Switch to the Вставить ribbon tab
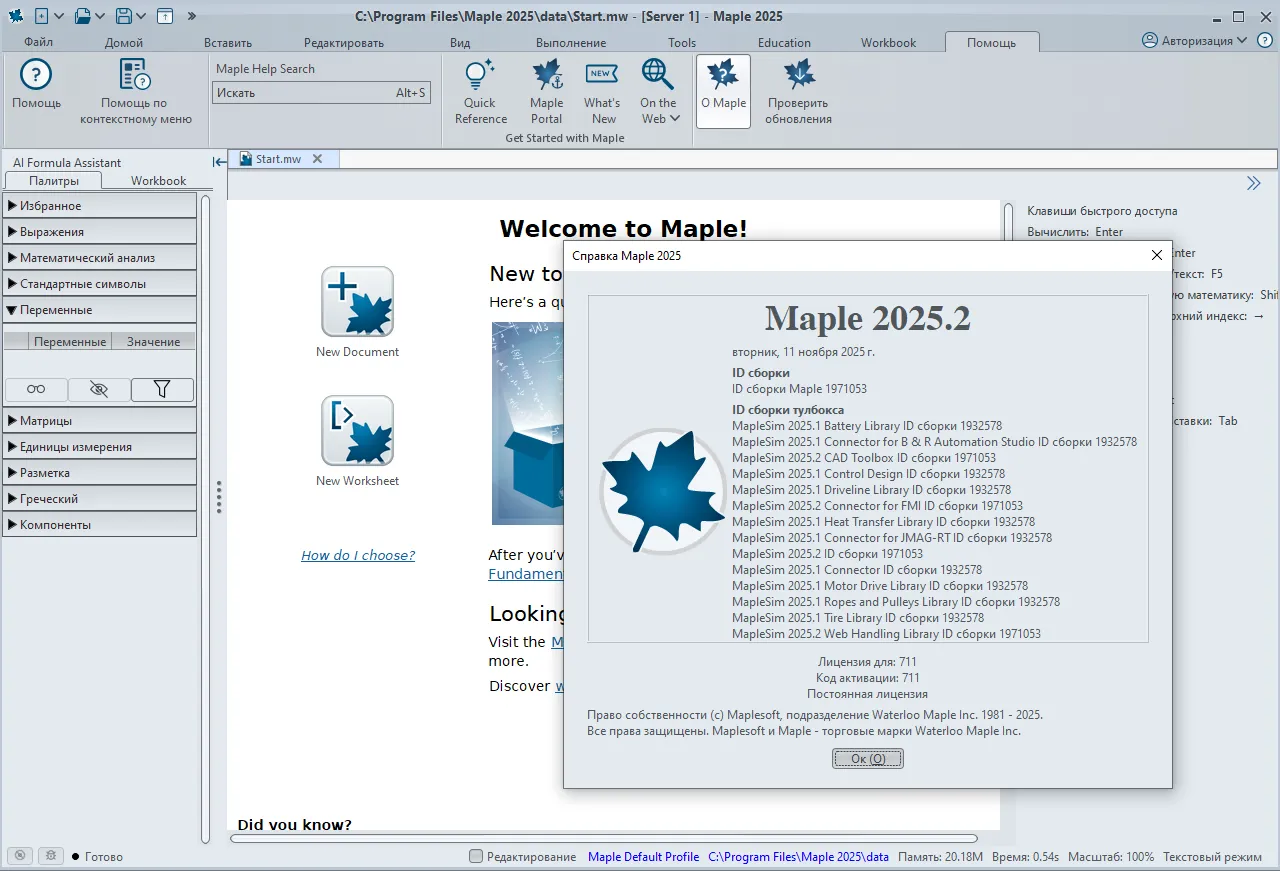 click(x=228, y=43)
